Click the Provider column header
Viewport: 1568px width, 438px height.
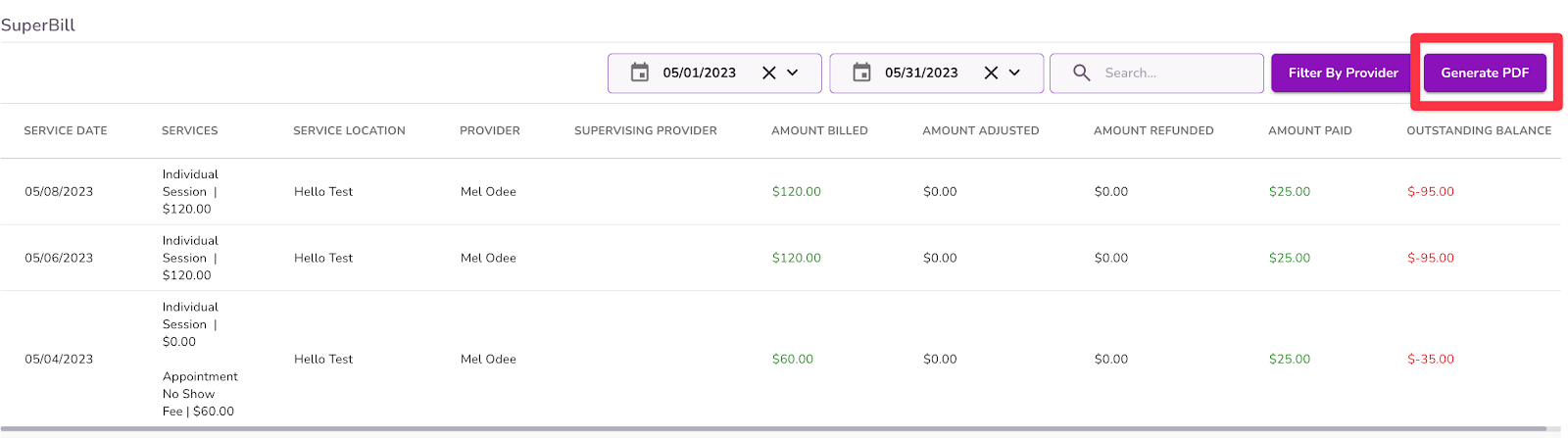tap(490, 130)
